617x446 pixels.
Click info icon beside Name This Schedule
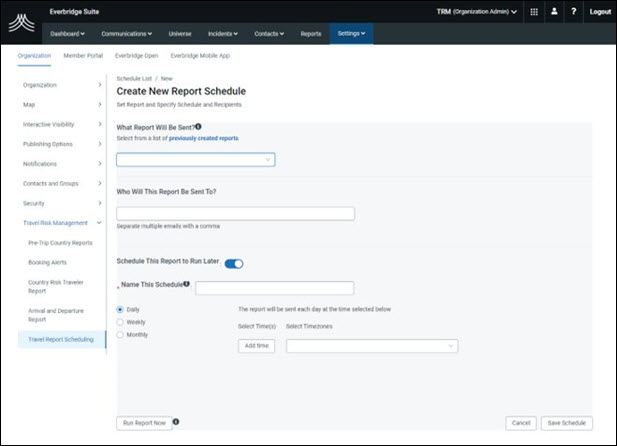click(187, 285)
